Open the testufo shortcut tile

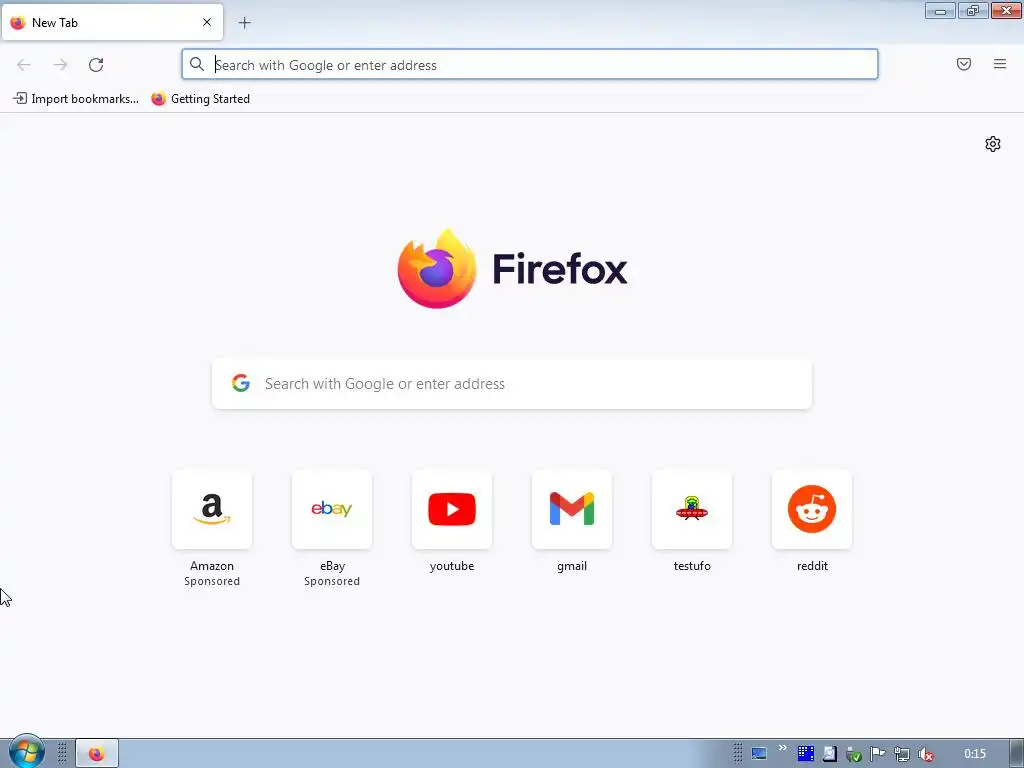coord(692,509)
